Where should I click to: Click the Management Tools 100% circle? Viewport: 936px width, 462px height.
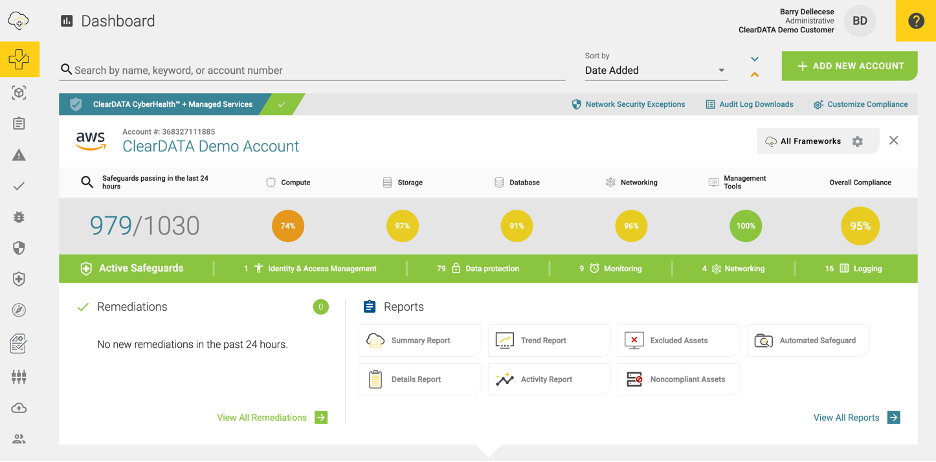(746, 226)
